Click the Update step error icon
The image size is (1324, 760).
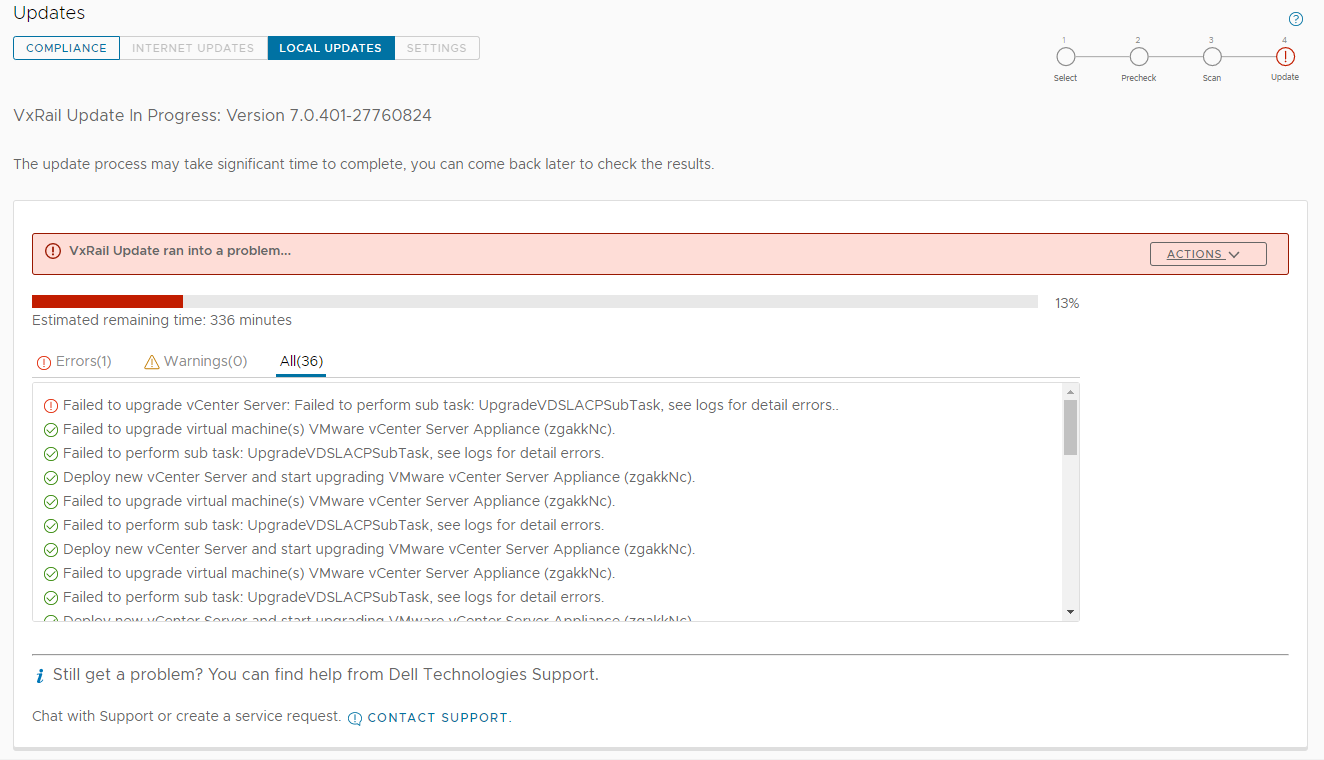click(x=1285, y=57)
